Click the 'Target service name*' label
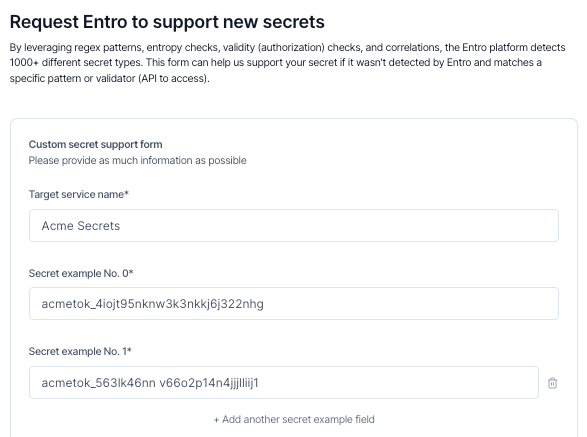 click(x=79, y=194)
